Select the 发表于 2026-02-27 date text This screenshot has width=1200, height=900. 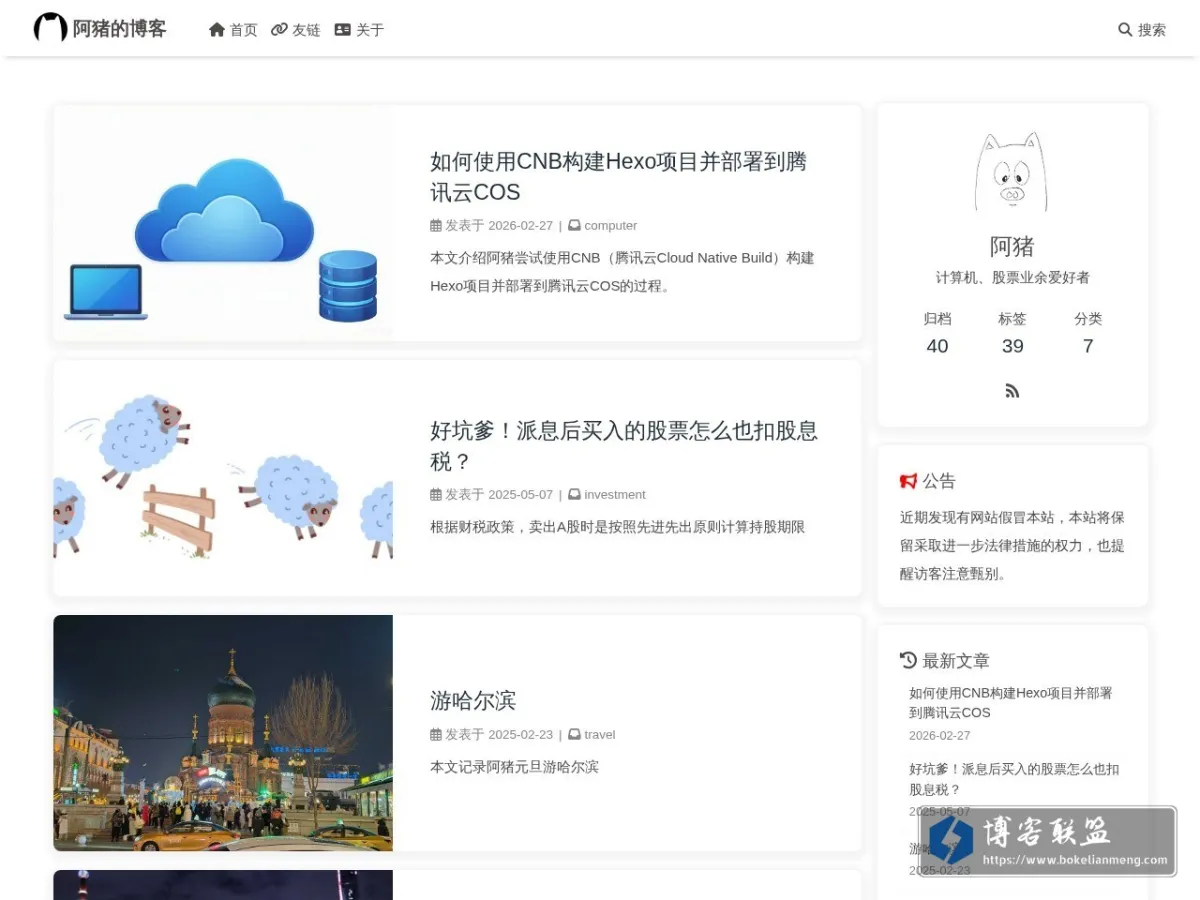[499, 226]
